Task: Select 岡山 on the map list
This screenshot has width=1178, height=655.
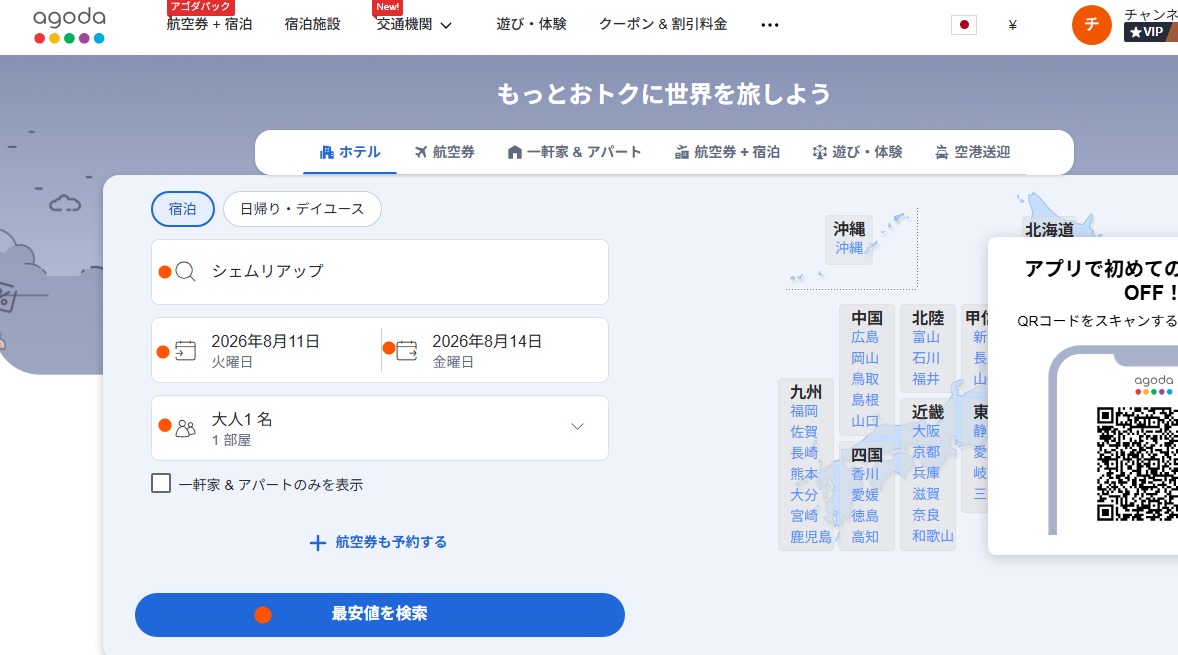Action: pyautogui.click(x=865, y=358)
